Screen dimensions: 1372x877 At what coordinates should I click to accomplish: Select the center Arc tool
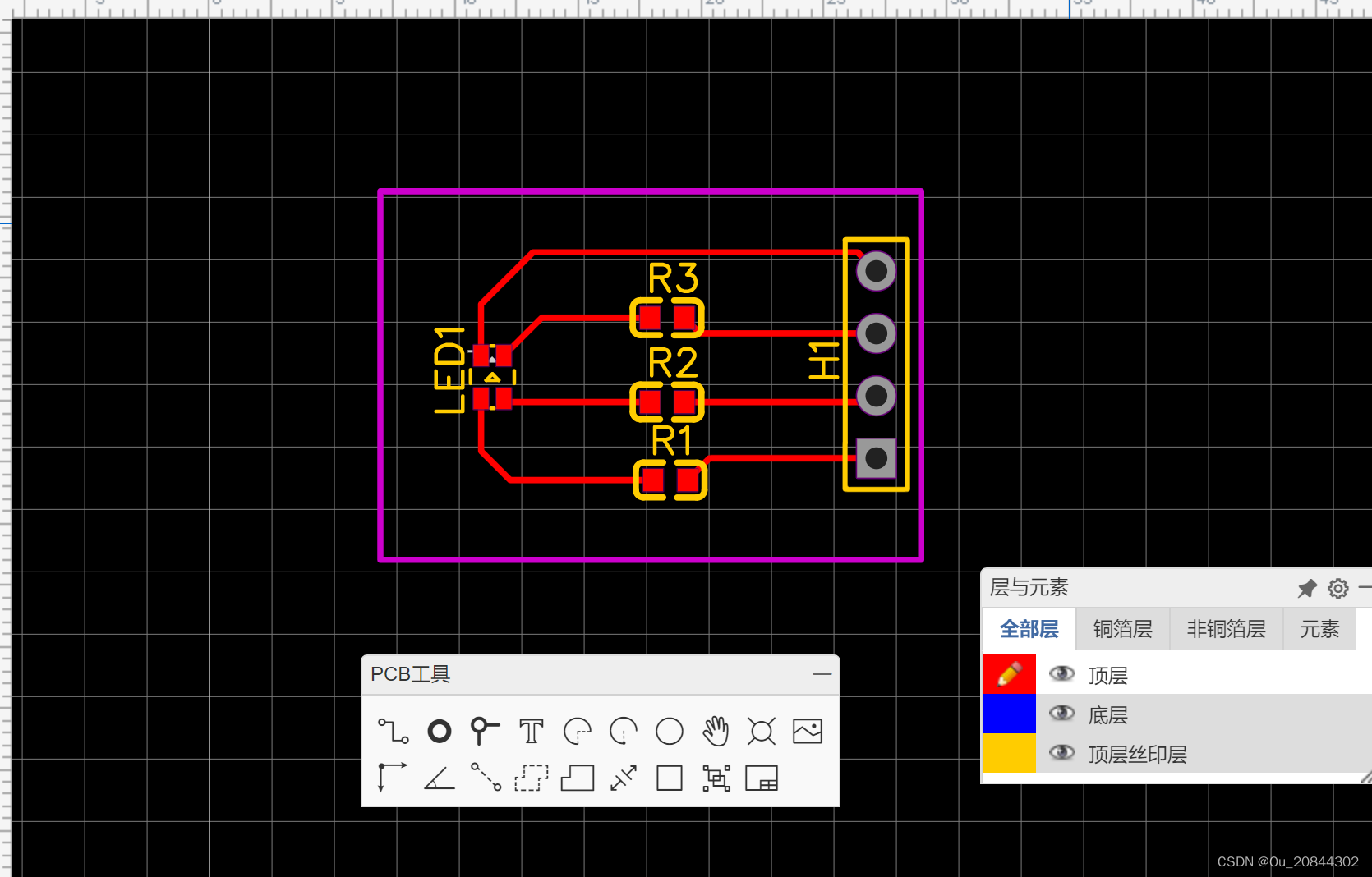pos(624,731)
